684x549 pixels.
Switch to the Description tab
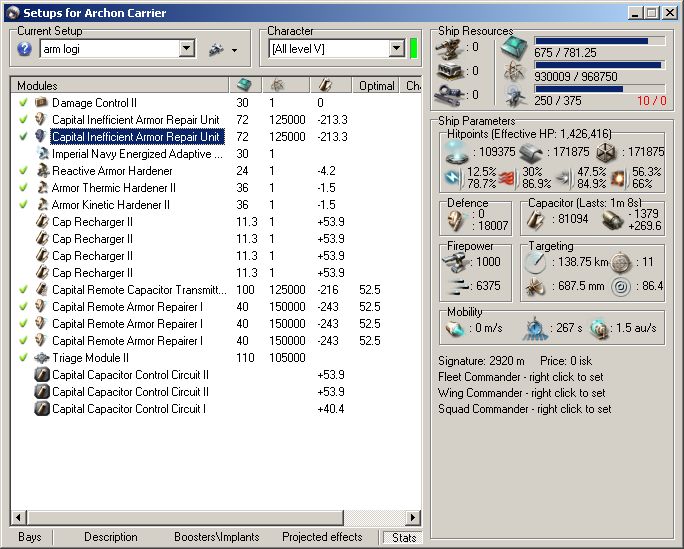tap(111, 537)
